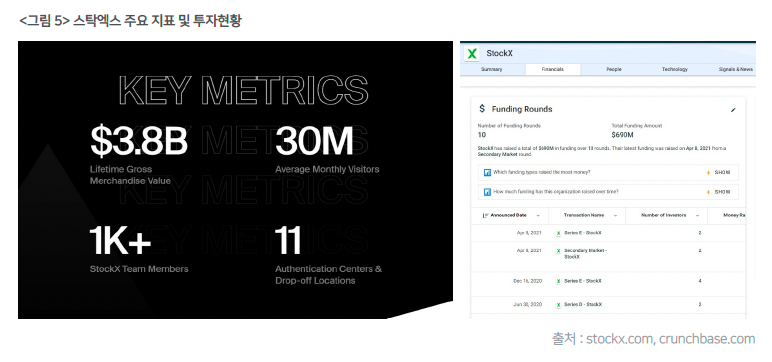Click the figure caption '<그림 5> 스탁엑스 주요 지표'
Image resolution: width=772 pixels, height=362 pixels.
click(130, 21)
